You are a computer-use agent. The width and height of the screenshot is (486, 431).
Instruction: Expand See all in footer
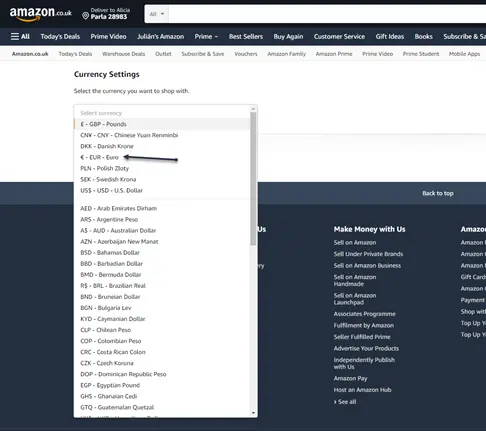click(x=345, y=402)
